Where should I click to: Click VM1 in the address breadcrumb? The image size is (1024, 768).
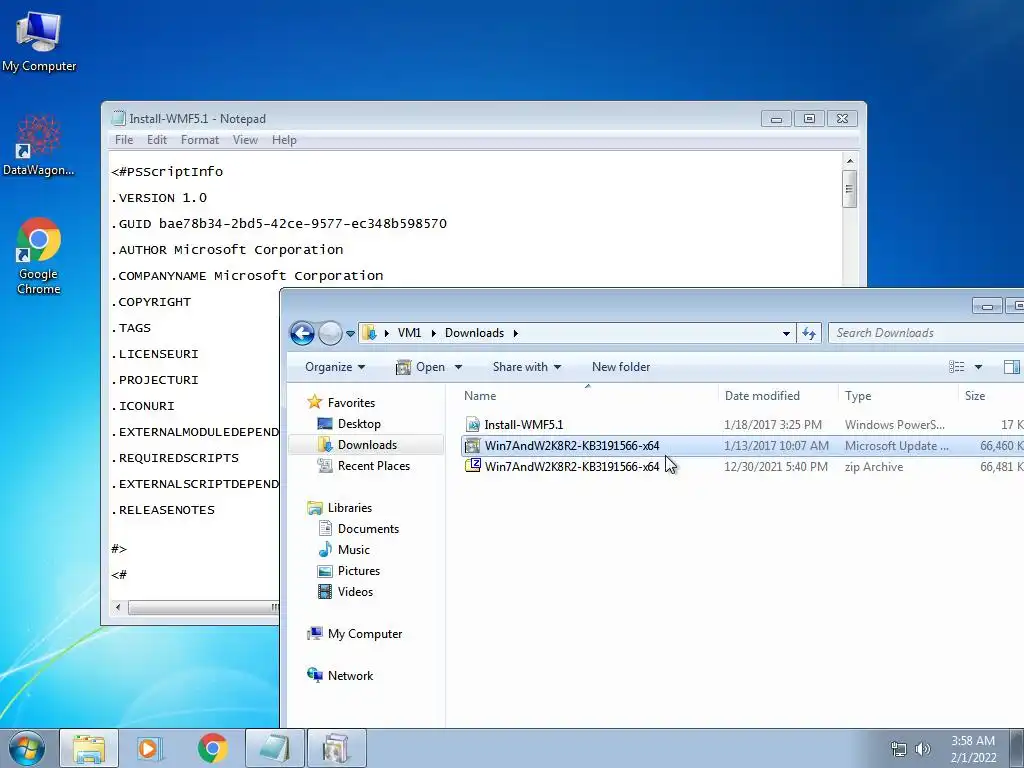(x=409, y=333)
